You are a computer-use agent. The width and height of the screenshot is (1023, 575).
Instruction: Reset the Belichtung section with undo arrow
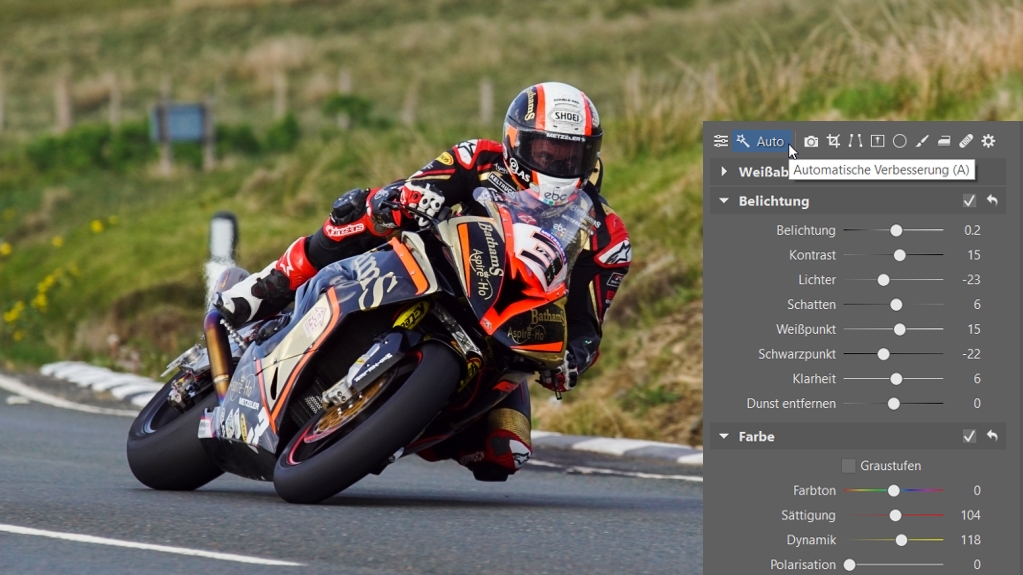pos(992,200)
